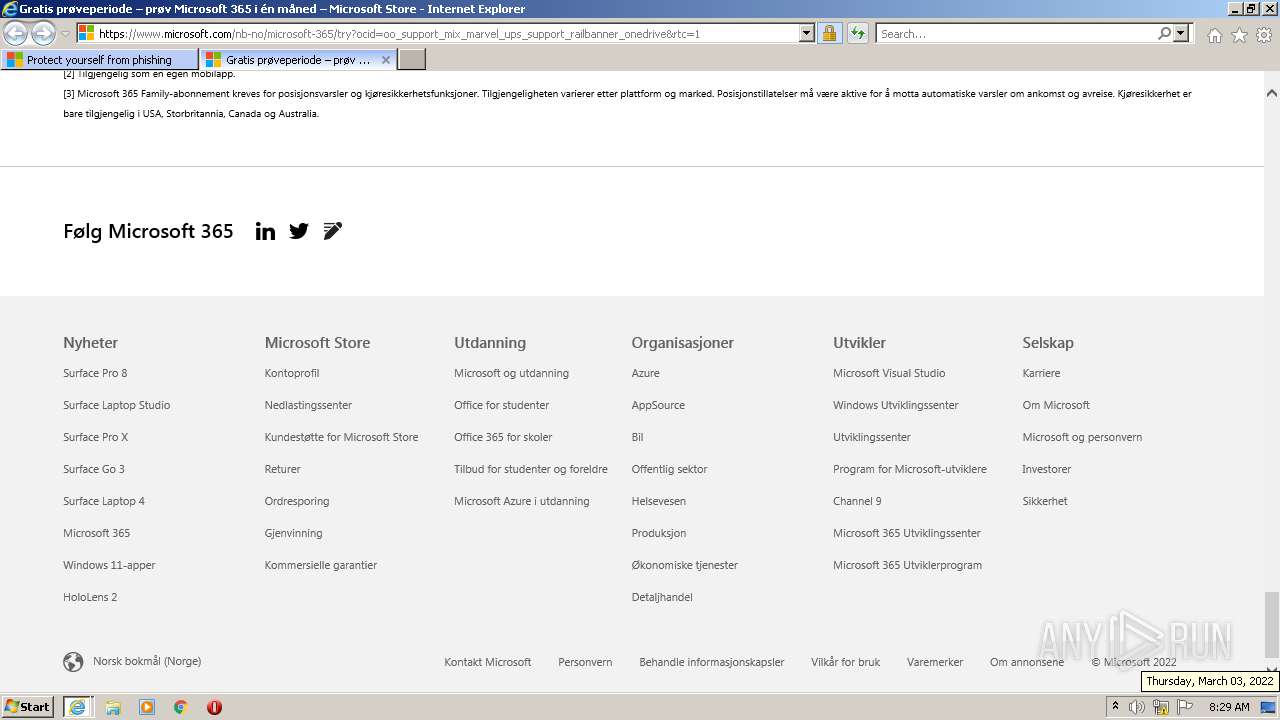The image size is (1280, 720).
Task: Go back with browser Back arrow
Action: point(16,34)
